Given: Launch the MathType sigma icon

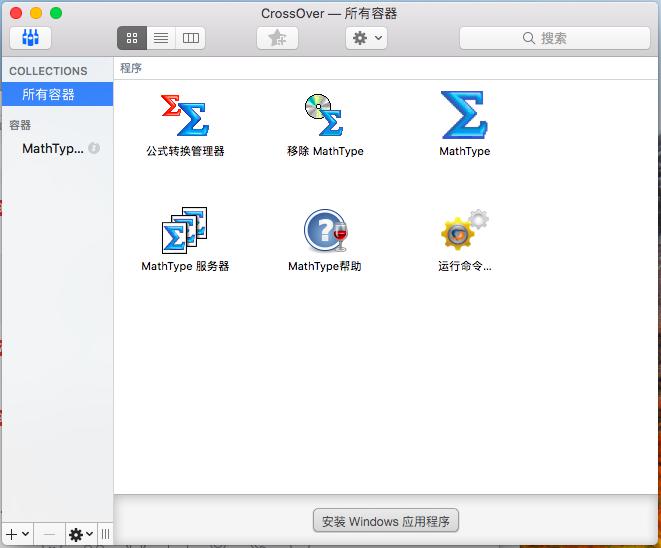Looking at the screenshot, I should (x=464, y=116).
